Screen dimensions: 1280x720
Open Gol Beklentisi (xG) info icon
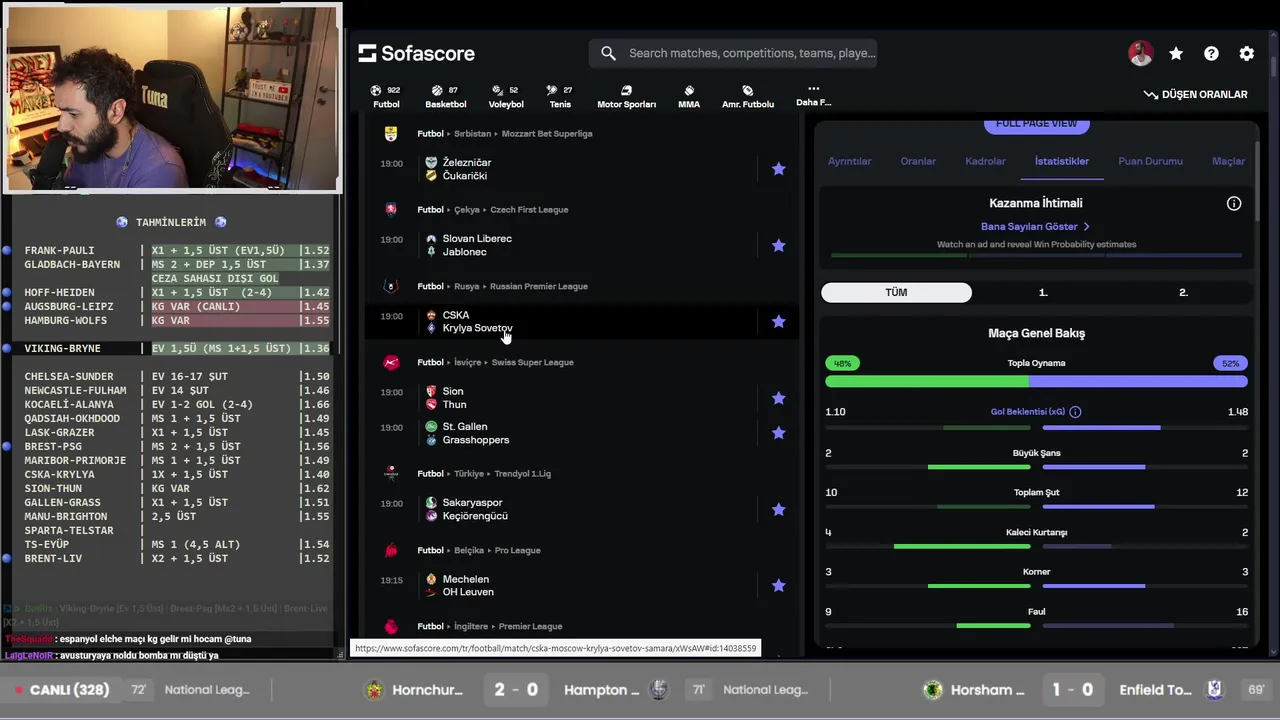(x=1075, y=412)
